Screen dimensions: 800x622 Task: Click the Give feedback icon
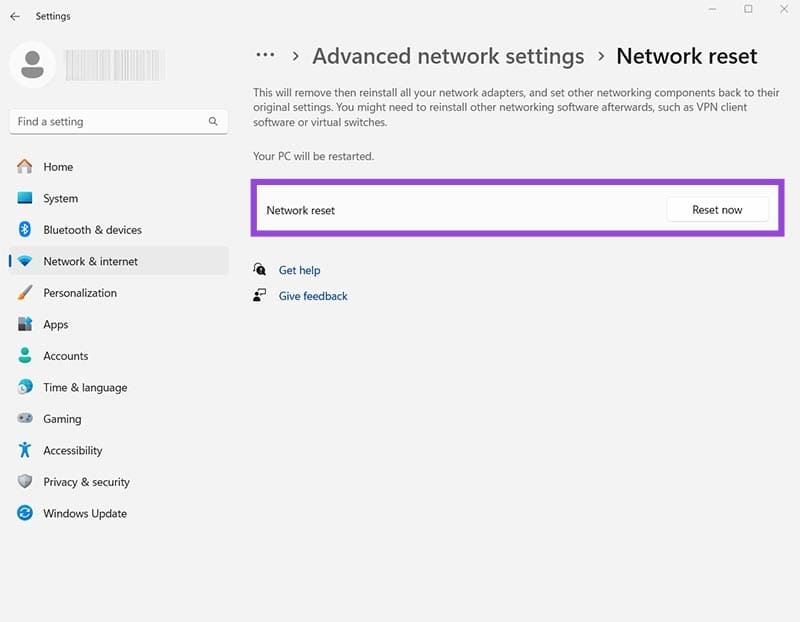[260, 295]
